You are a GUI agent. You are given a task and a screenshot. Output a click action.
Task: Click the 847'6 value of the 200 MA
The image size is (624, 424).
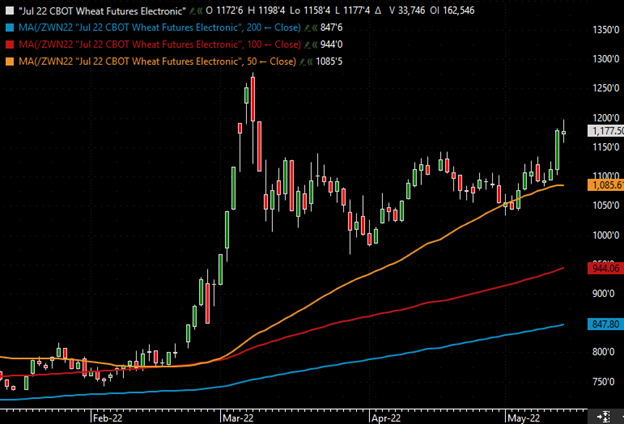tap(331, 28)
